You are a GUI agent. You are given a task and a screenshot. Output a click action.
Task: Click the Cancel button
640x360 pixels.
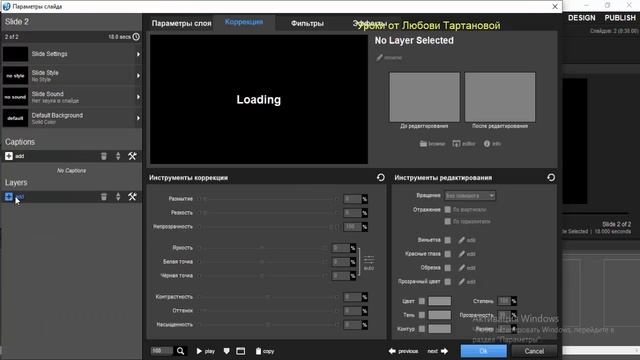[x=534, y=351]
